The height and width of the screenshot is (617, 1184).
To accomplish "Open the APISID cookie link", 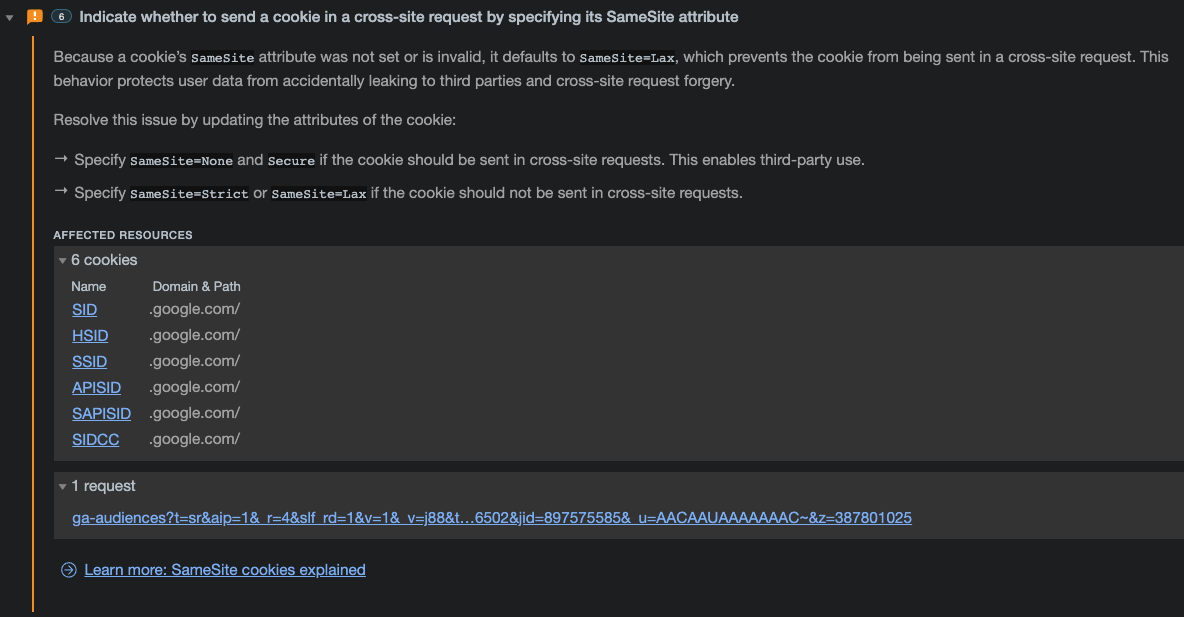I will click(x=96, y=387).
